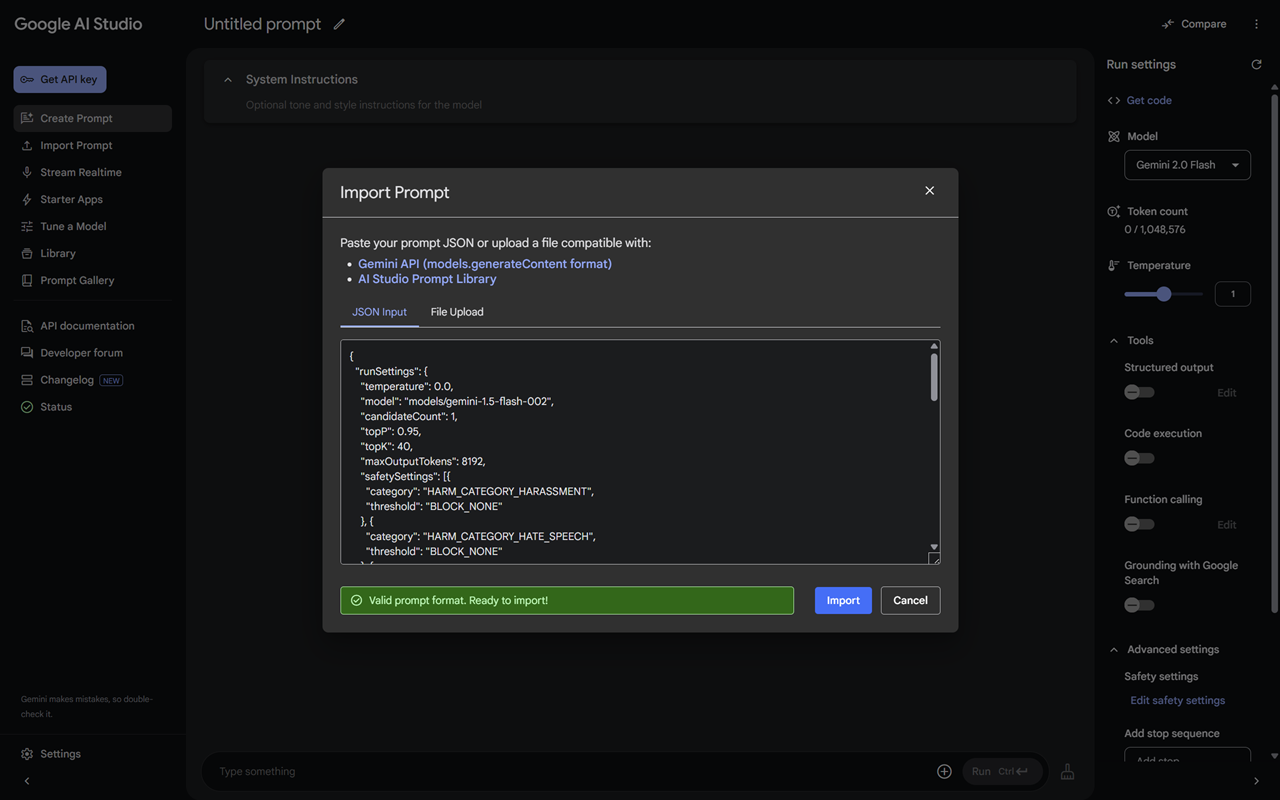1280x800 pixels.
Task: Collapse the Advanced settings section
Action: (1114, 649)
